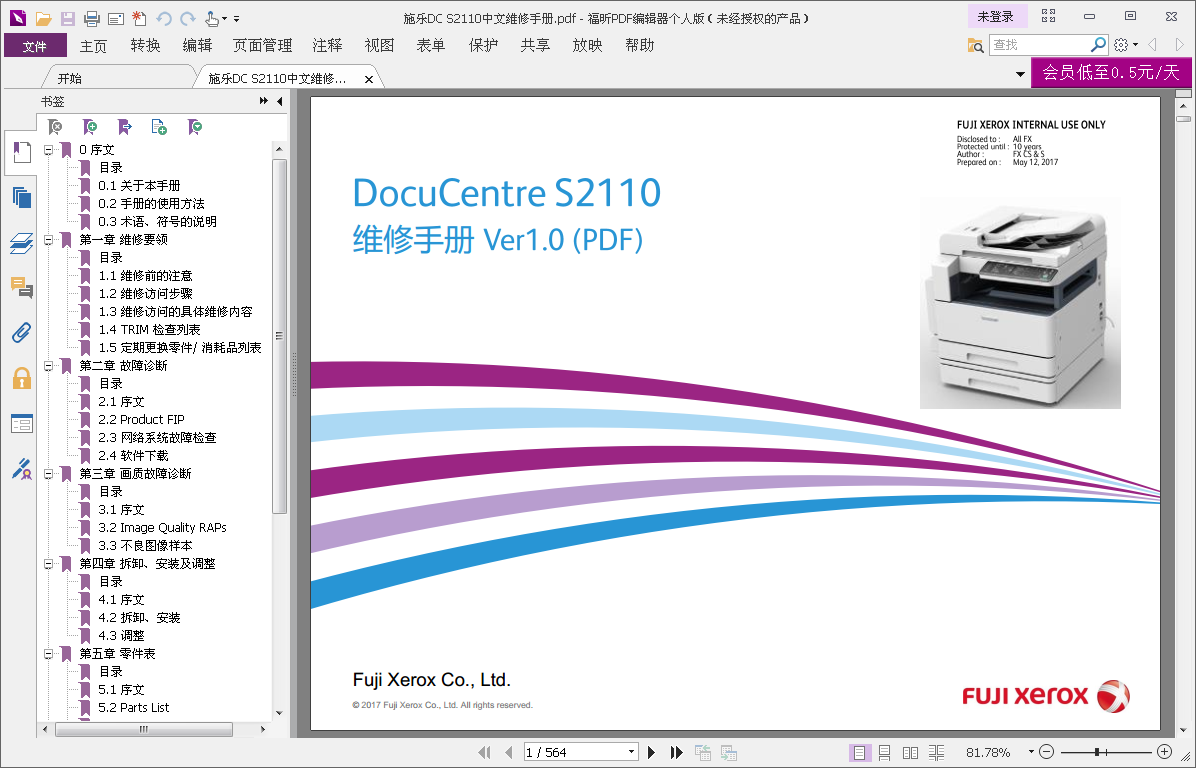Click the Undo arrow icon

click(x=164, y=18)
